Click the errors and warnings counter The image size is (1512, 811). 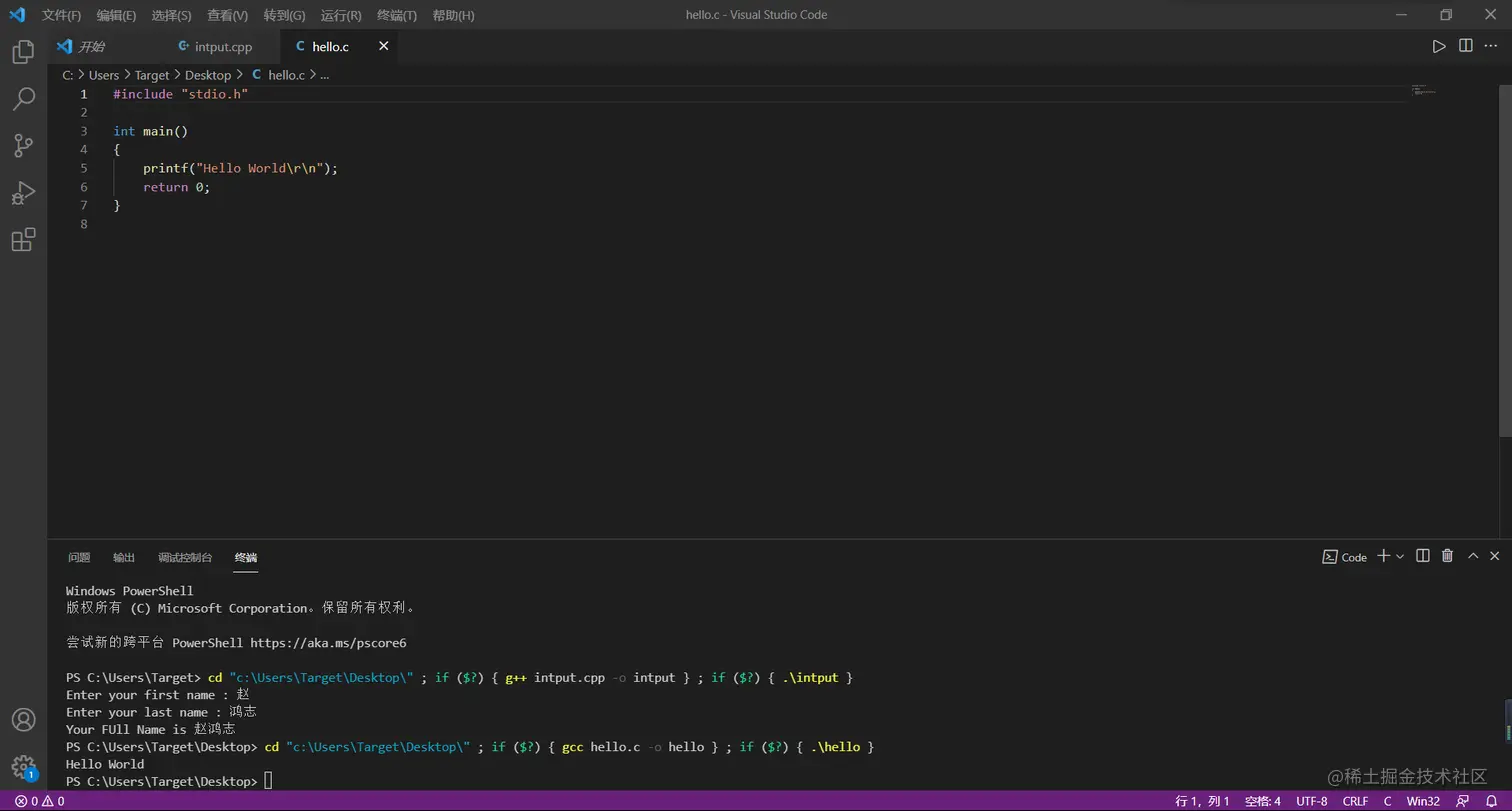coord(40,801)
